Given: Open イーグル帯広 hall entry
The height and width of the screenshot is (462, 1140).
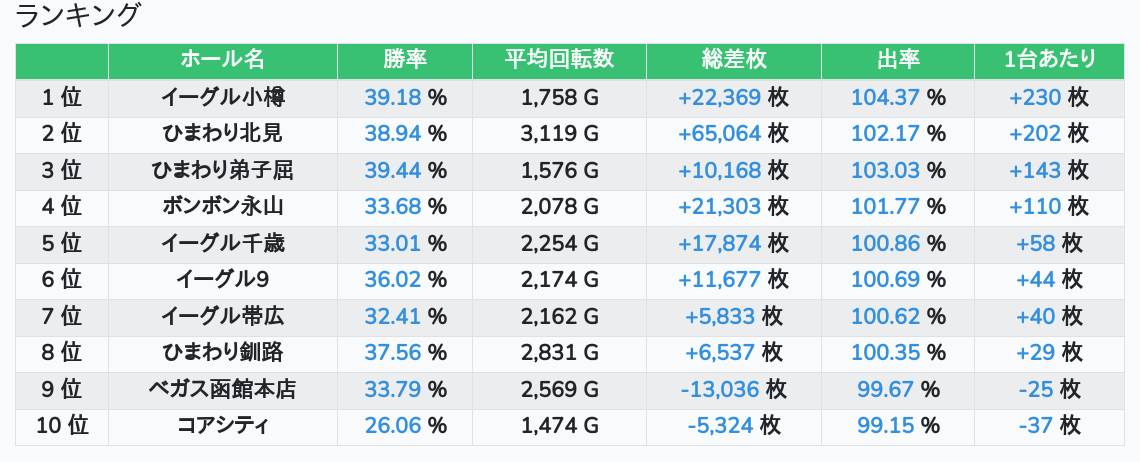Looking at the screenshot, I should (x=222, y=316).
